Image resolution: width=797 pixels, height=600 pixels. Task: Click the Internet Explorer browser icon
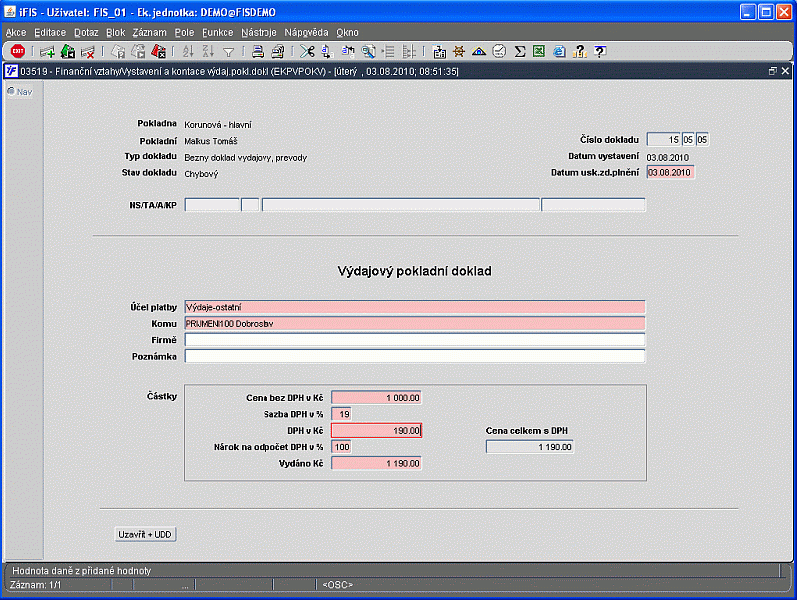(559, 51)
